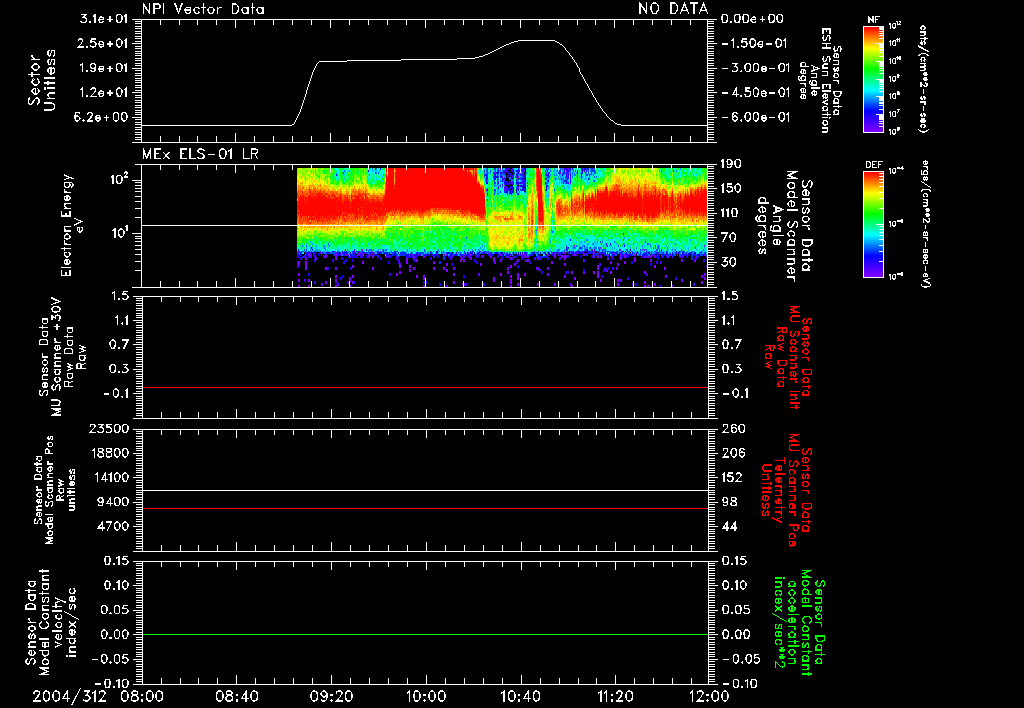This screenshot has height=708, width=1024.
Task: Select the red "MU Scanner Pos Telemetry" title
Action: click(x=786, y=490)
